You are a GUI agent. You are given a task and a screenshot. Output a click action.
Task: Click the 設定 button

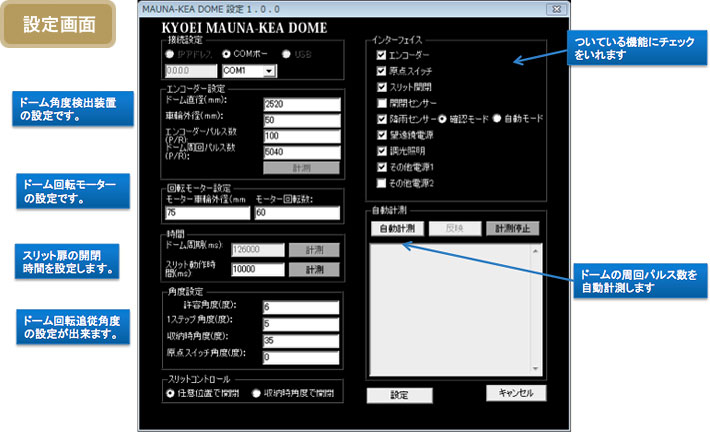coord(399,395)
